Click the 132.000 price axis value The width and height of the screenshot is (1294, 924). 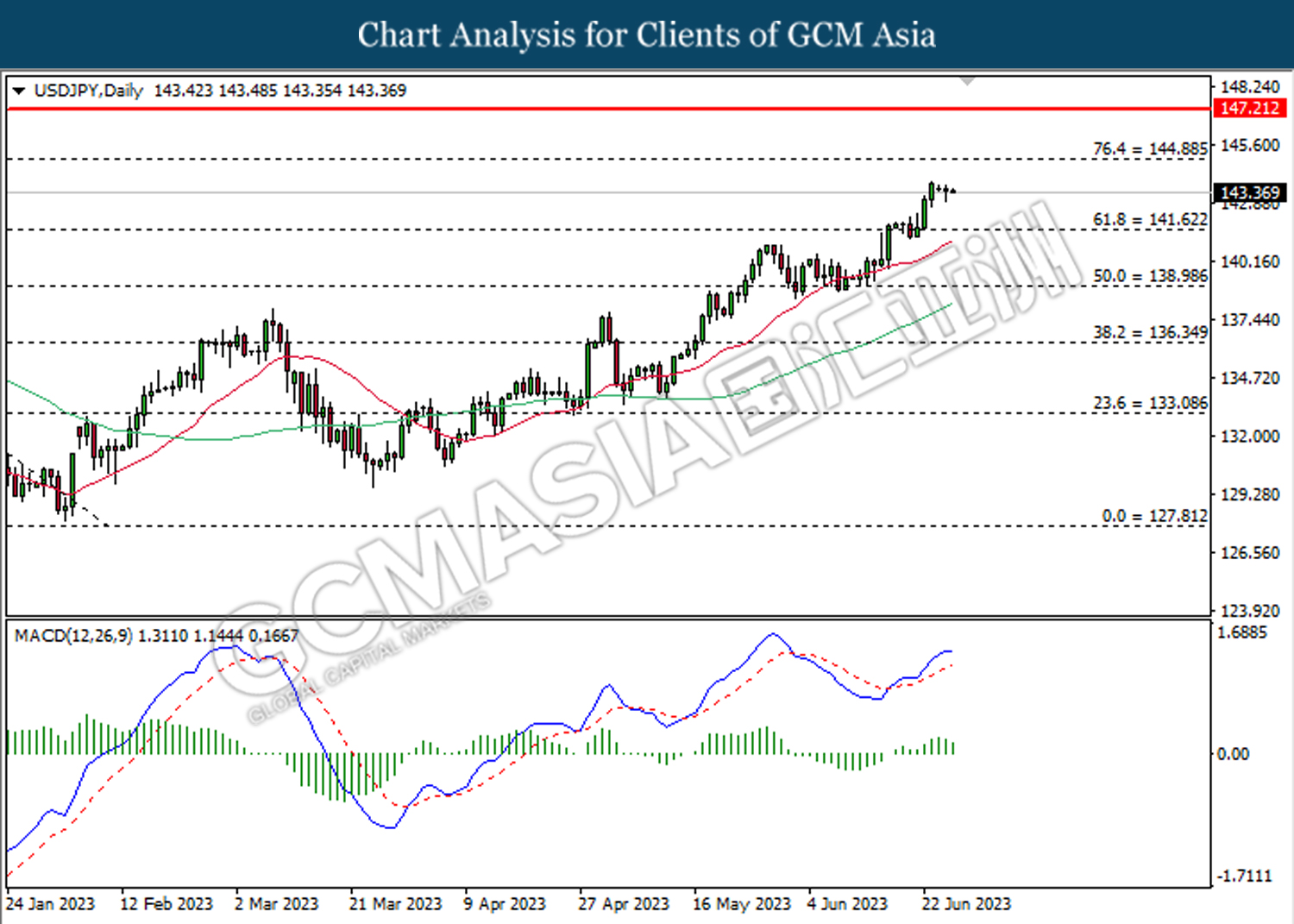tap(1250, 437)
